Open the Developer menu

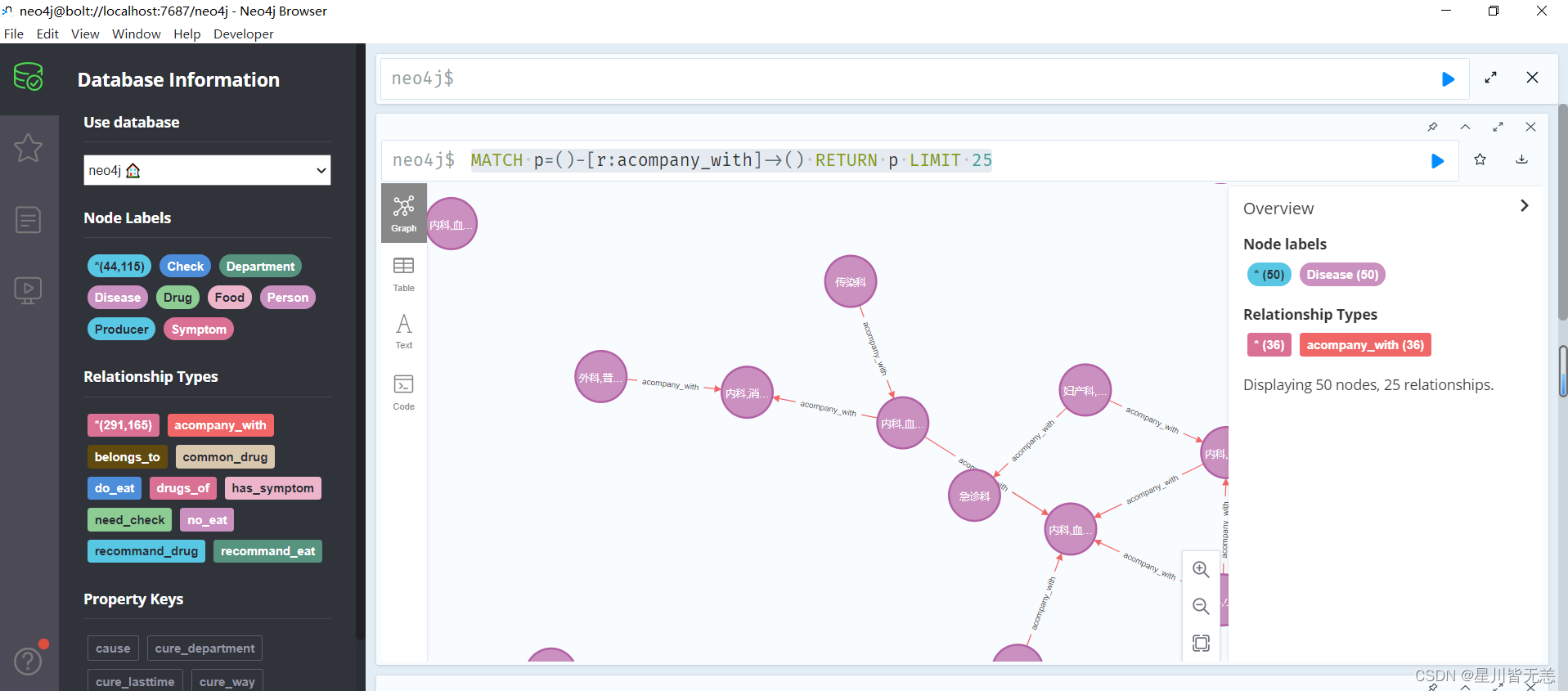(243, 34)
